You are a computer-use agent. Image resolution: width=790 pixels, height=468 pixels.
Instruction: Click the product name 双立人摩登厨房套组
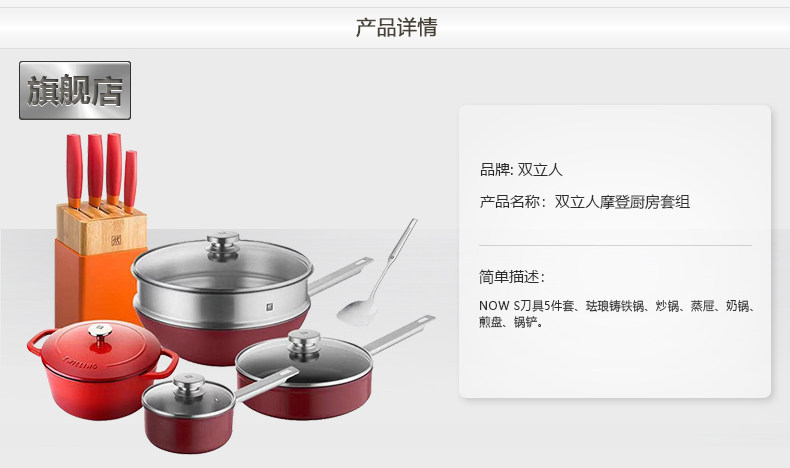click(622, 202)
